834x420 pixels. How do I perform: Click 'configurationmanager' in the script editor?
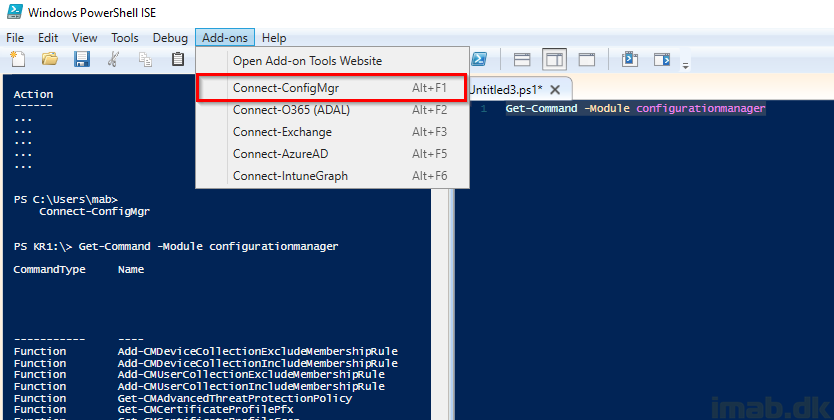tap(700, 108)
